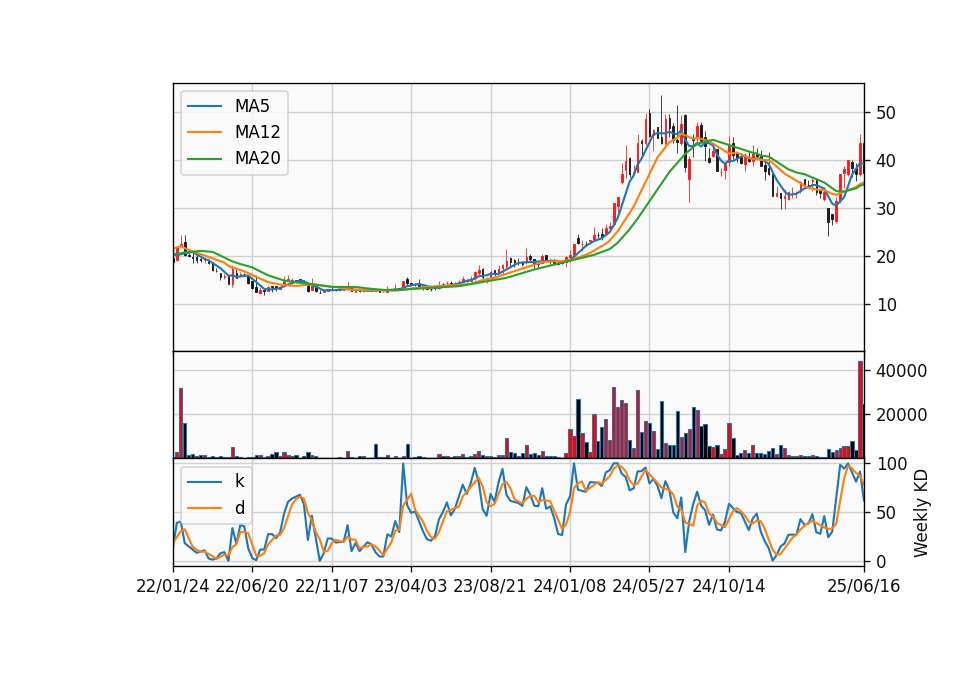Click the orange d legend line sample

point(204,508)
